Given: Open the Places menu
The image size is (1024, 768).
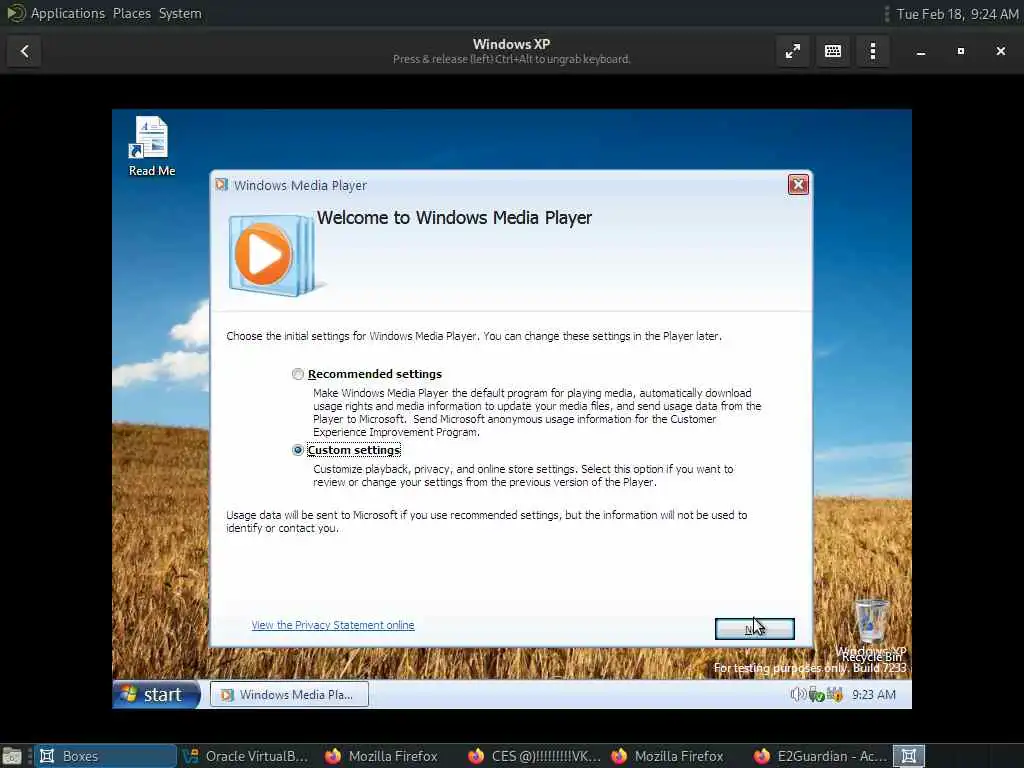Looking at the screenshot, I should pyautogui.click(x=132, y=13).
